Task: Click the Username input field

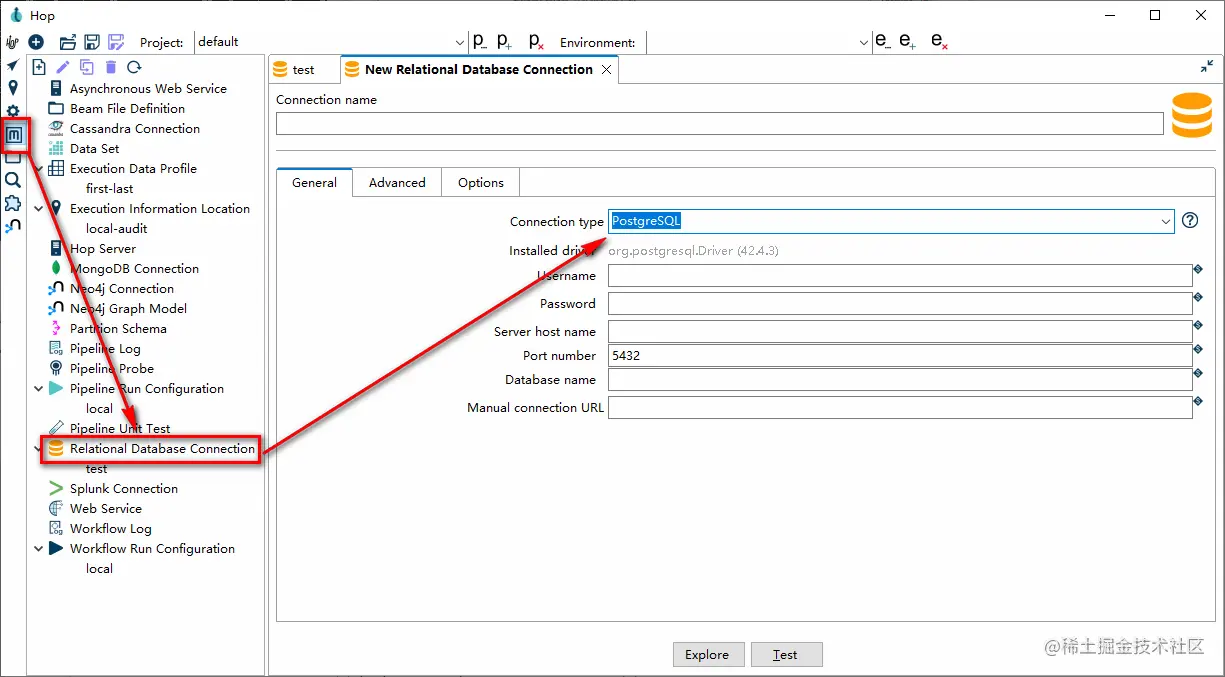Action: pyautogui.click(x=900, y=276)
